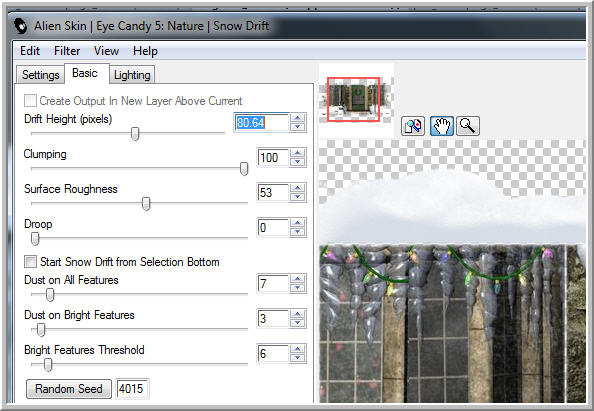Switch to the Settings tab
The height and width of the screenshot is (411, 594).
coord(41,75)
